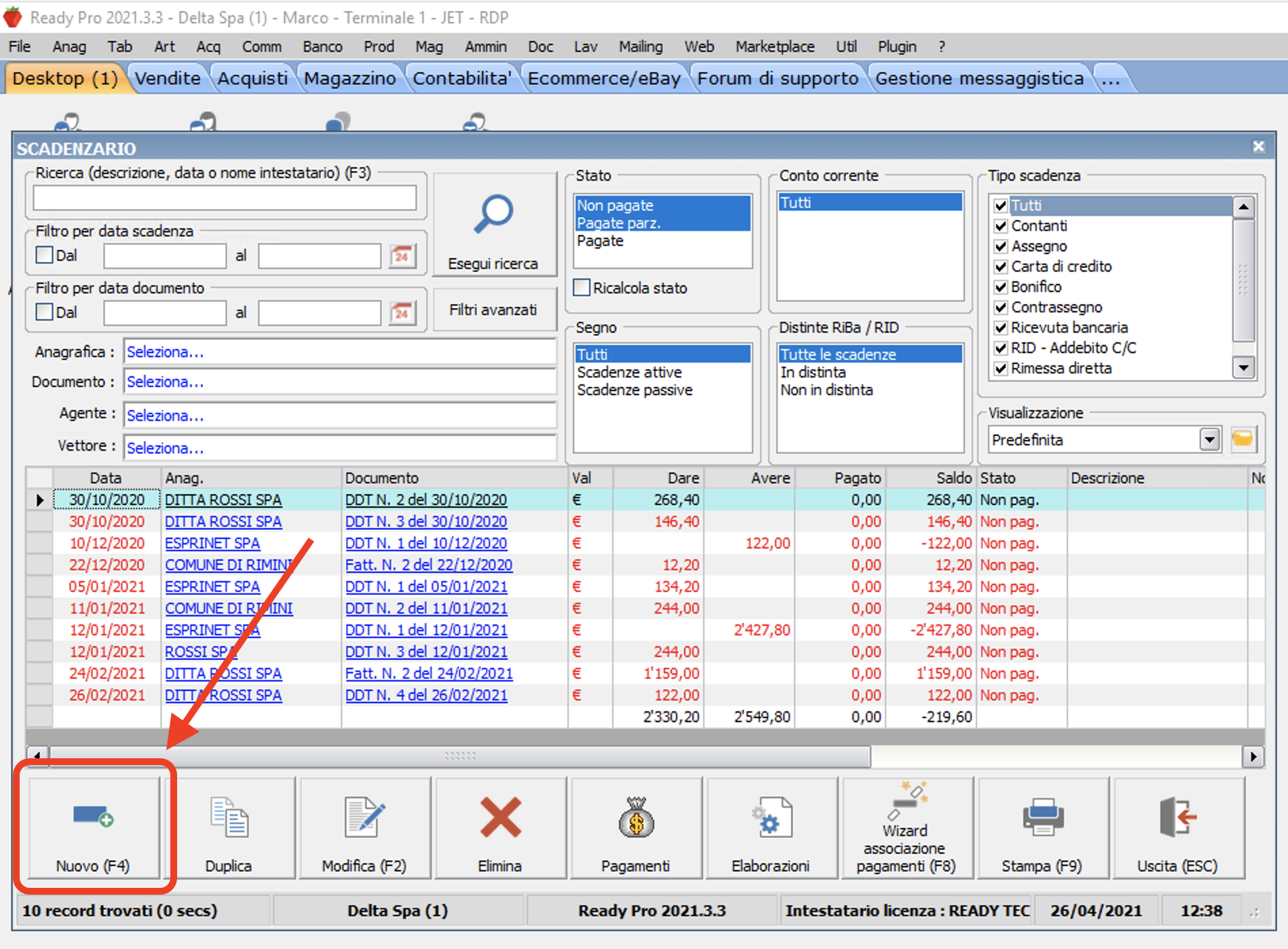Image resolution: width=1288 pixels, height=949 pixels.
Task: Delete record with Elimina button
Action: pyautogui.click(x=500, y=827)
